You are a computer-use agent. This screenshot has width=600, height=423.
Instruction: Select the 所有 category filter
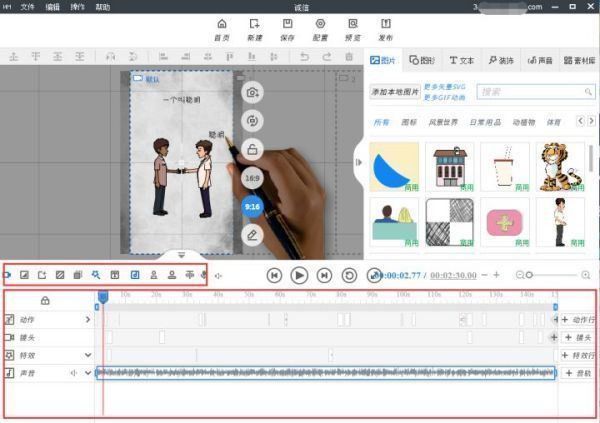click(381, 122)
